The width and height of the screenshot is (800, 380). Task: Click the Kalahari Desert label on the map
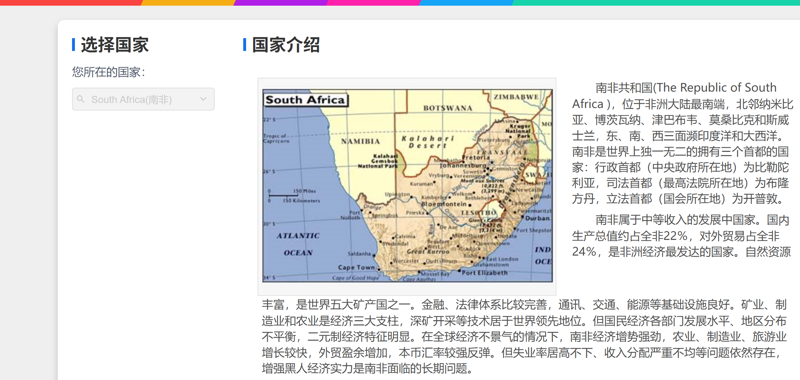(428, 142)
